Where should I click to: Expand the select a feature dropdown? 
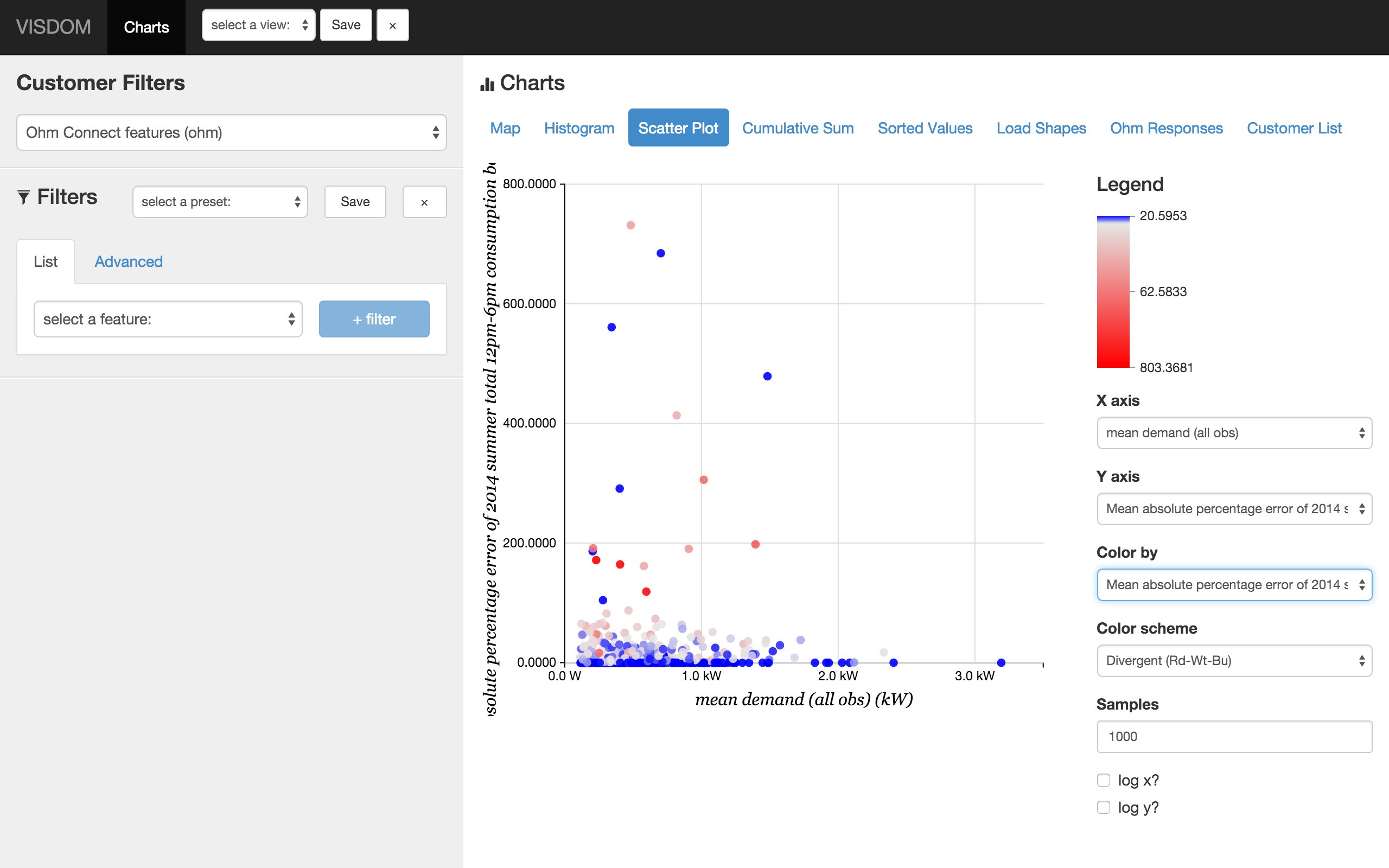coord(168,319)
